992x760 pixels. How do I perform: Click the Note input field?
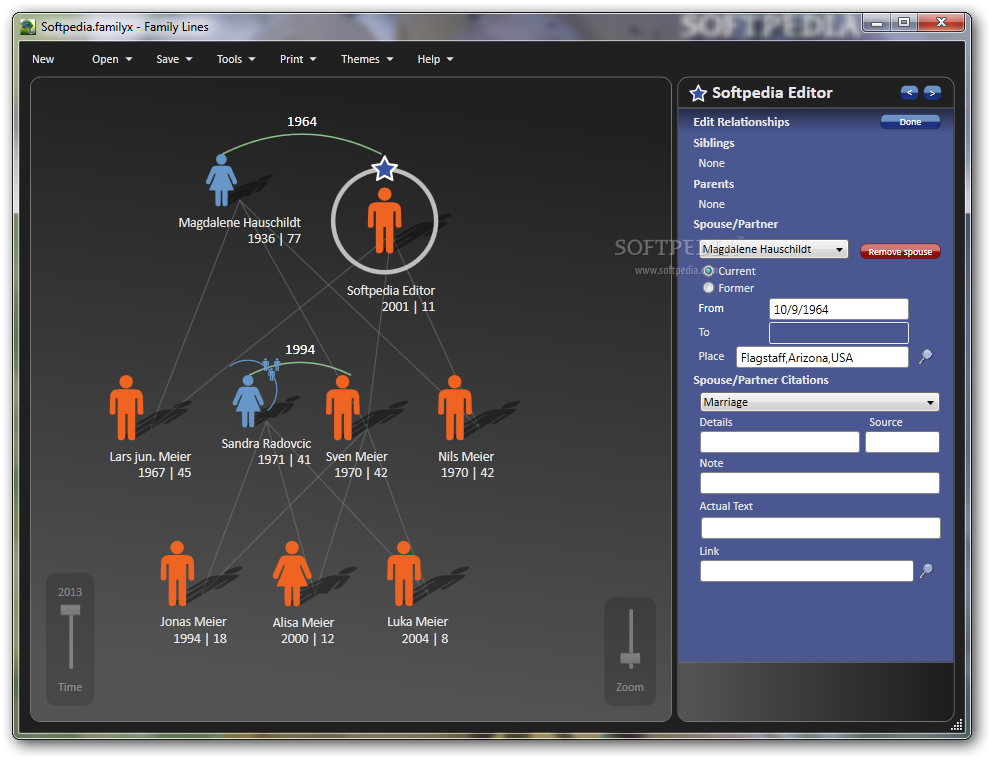tap(820, 483)
